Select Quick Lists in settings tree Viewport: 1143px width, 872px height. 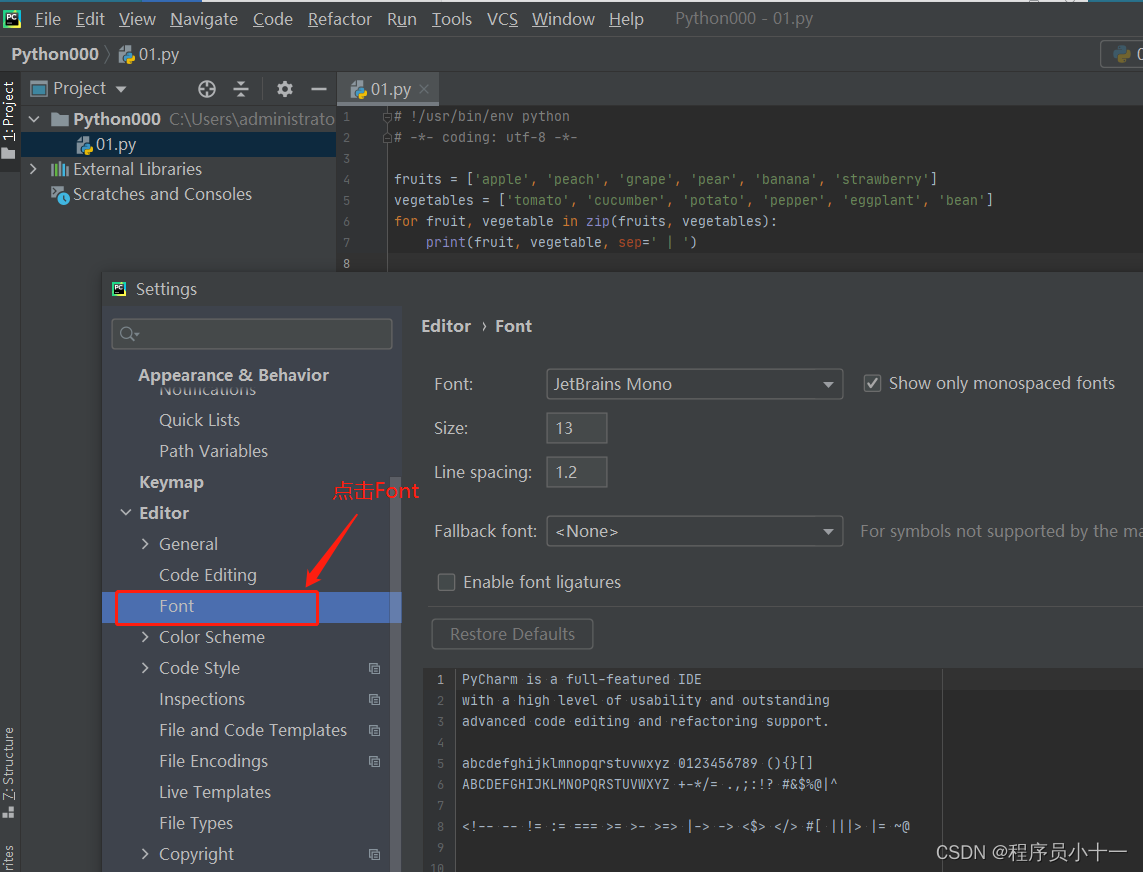[x=199, y=421]
